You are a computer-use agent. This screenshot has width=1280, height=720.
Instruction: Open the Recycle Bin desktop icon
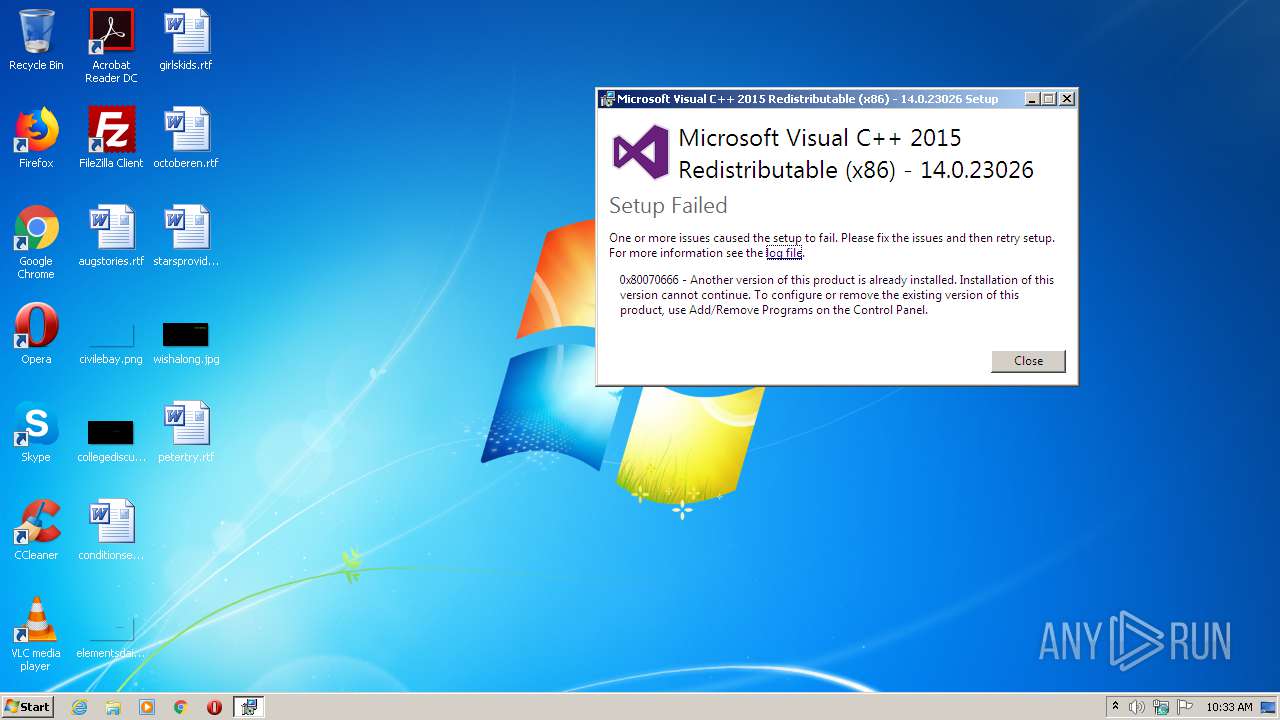tap(36, 40)
